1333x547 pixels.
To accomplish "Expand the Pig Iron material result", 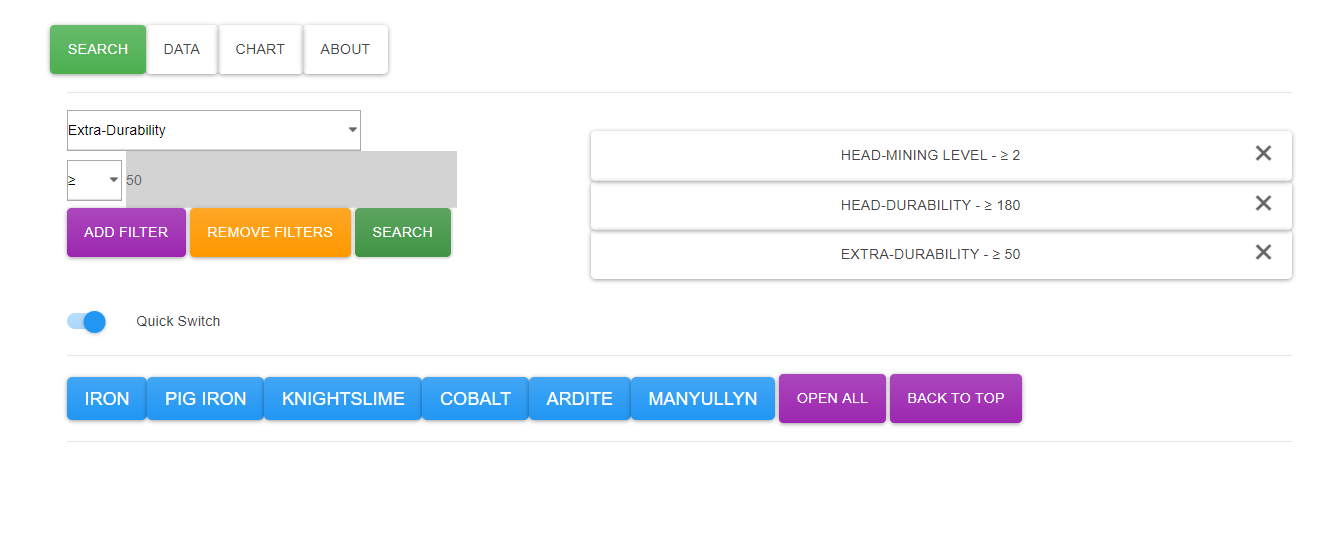I will click(205, 399).
